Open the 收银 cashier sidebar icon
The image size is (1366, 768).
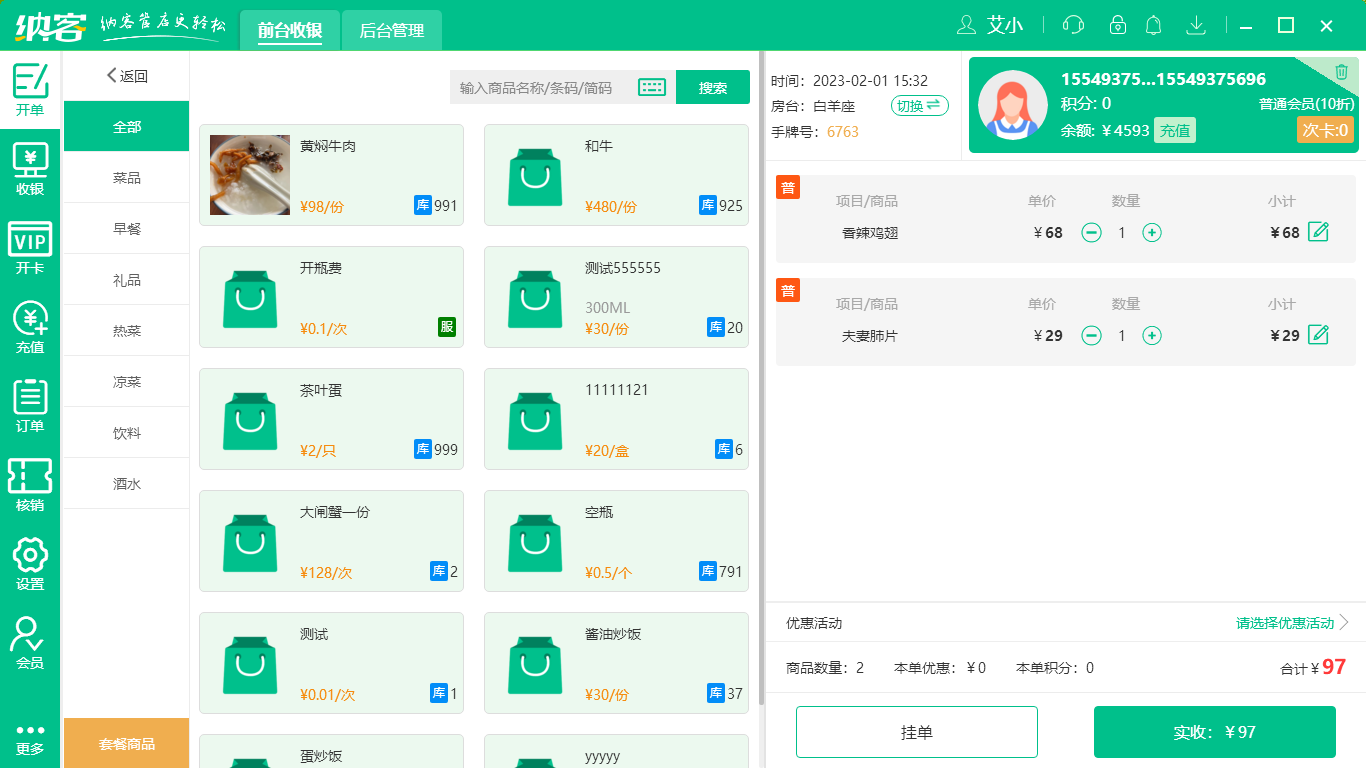[30, 170]
